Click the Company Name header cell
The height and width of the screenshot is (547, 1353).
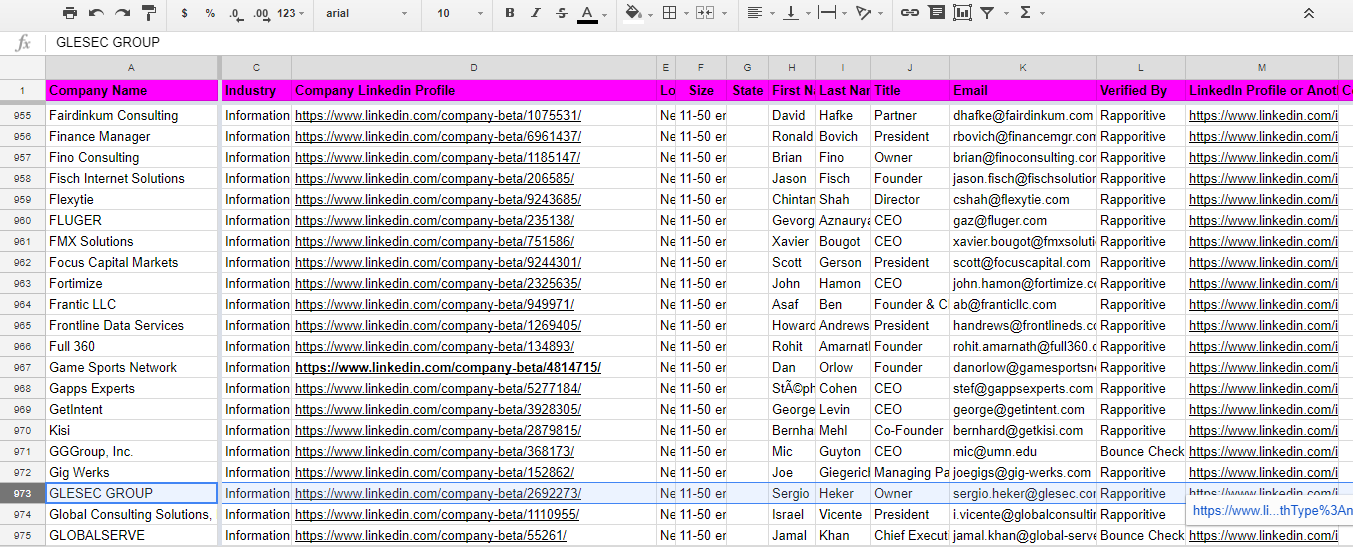pyautogui.click(x=131, y=90)
